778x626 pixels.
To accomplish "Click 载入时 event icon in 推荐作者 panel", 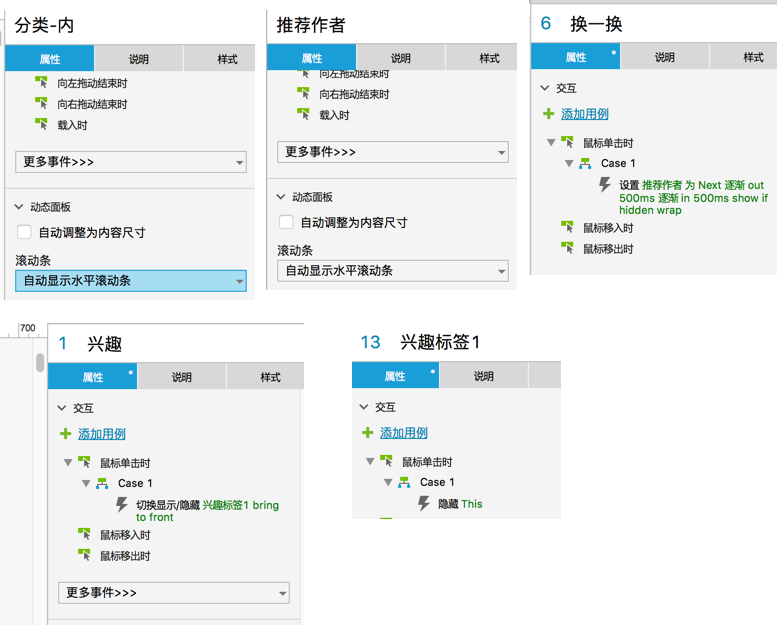I will (303, 114).
